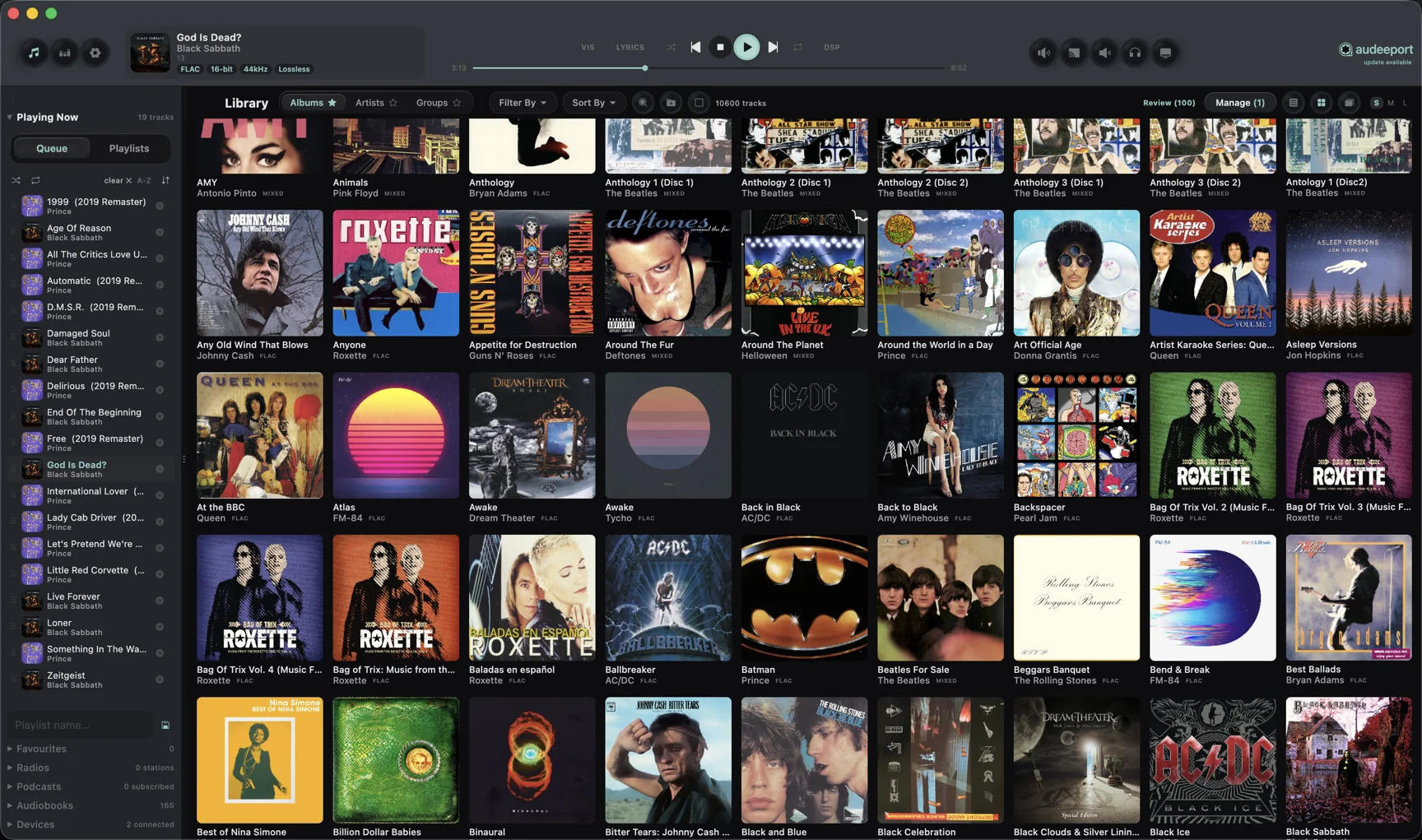
Task: Skip to the previous track
Action: point(695,48)
